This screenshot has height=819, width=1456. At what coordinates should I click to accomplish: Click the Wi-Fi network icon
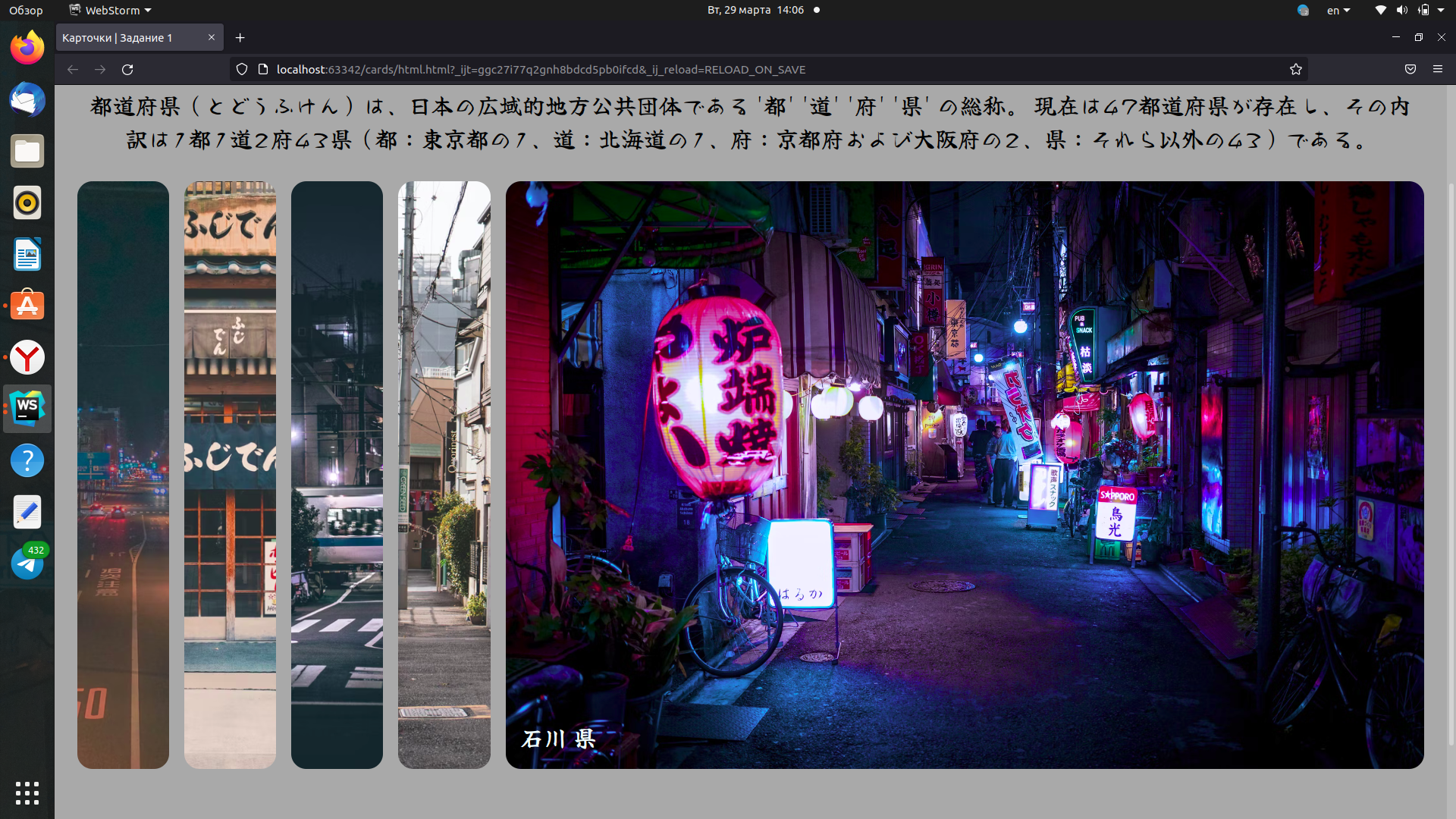tap(1381, 10)
